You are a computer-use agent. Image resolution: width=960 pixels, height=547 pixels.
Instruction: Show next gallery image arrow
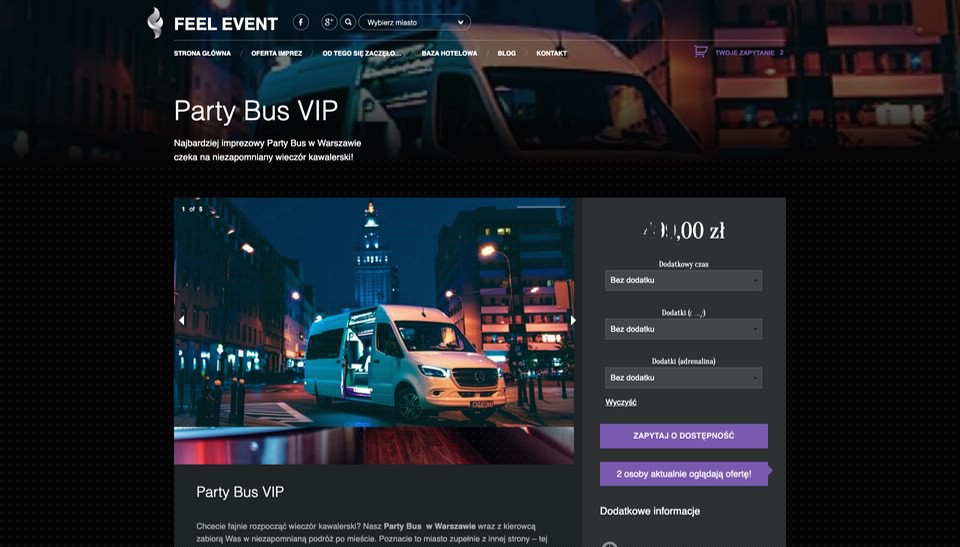(x=573, y=320)
